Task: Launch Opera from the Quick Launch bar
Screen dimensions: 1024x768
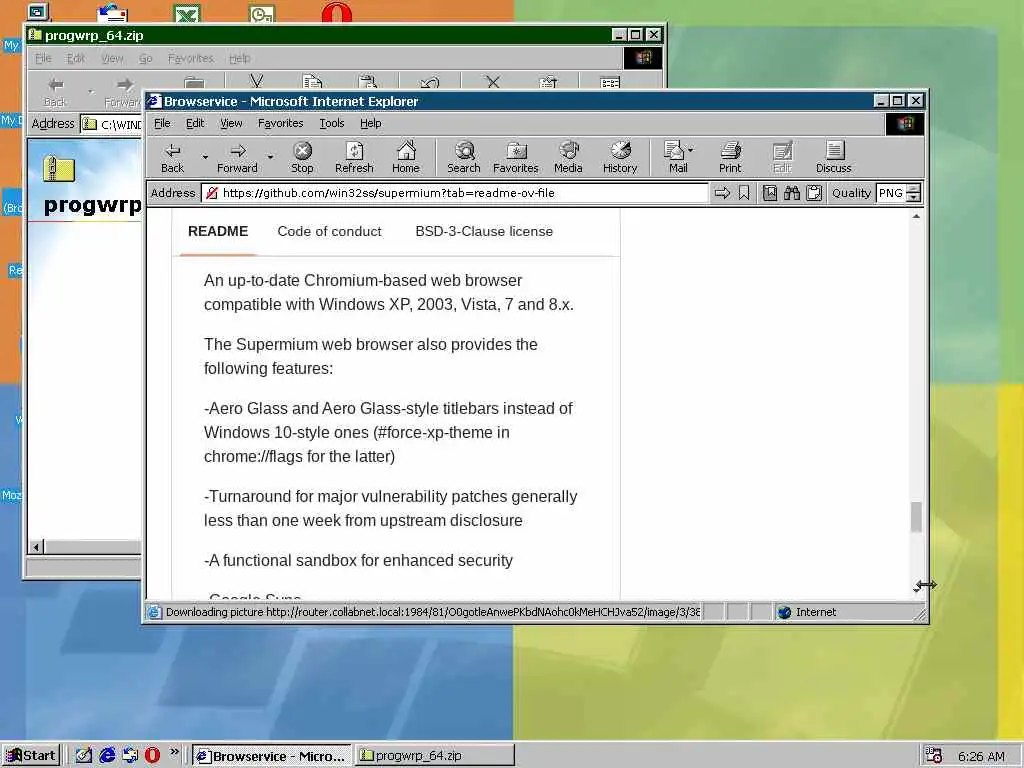Action: pyautogui.click(x=152, y=756)
